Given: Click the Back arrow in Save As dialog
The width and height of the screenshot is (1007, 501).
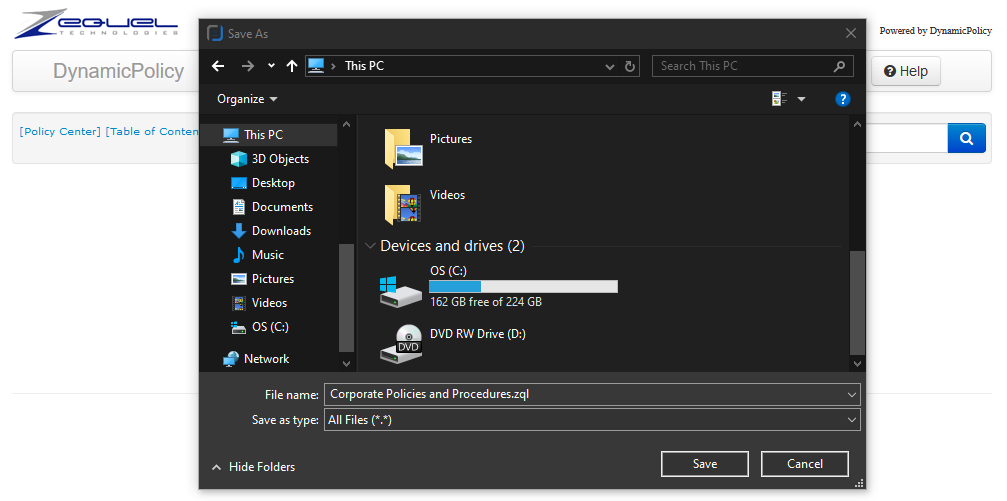Looking at the screenshot, I should 218,66.
